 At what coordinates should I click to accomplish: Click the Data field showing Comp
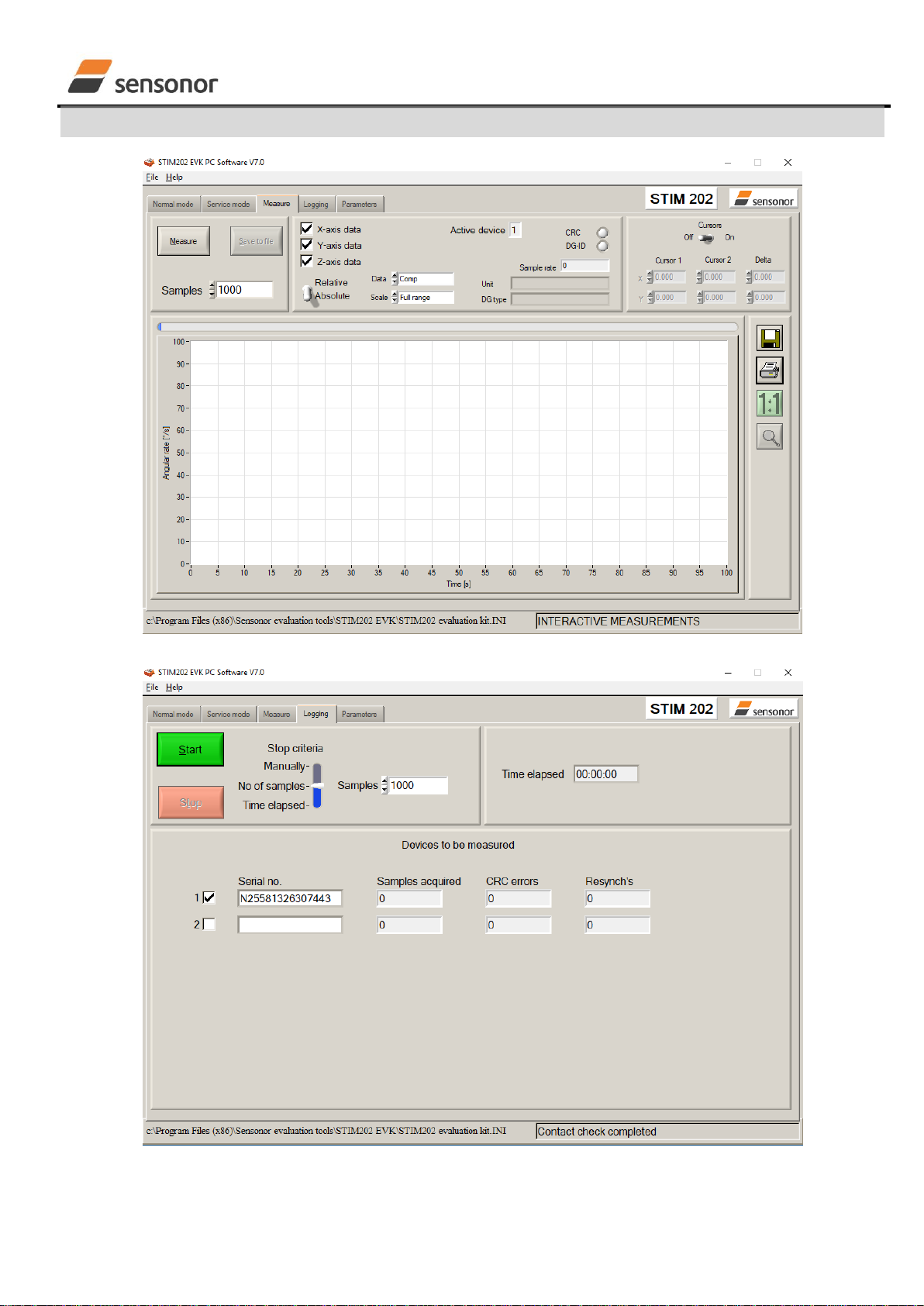tap(426, 279)
